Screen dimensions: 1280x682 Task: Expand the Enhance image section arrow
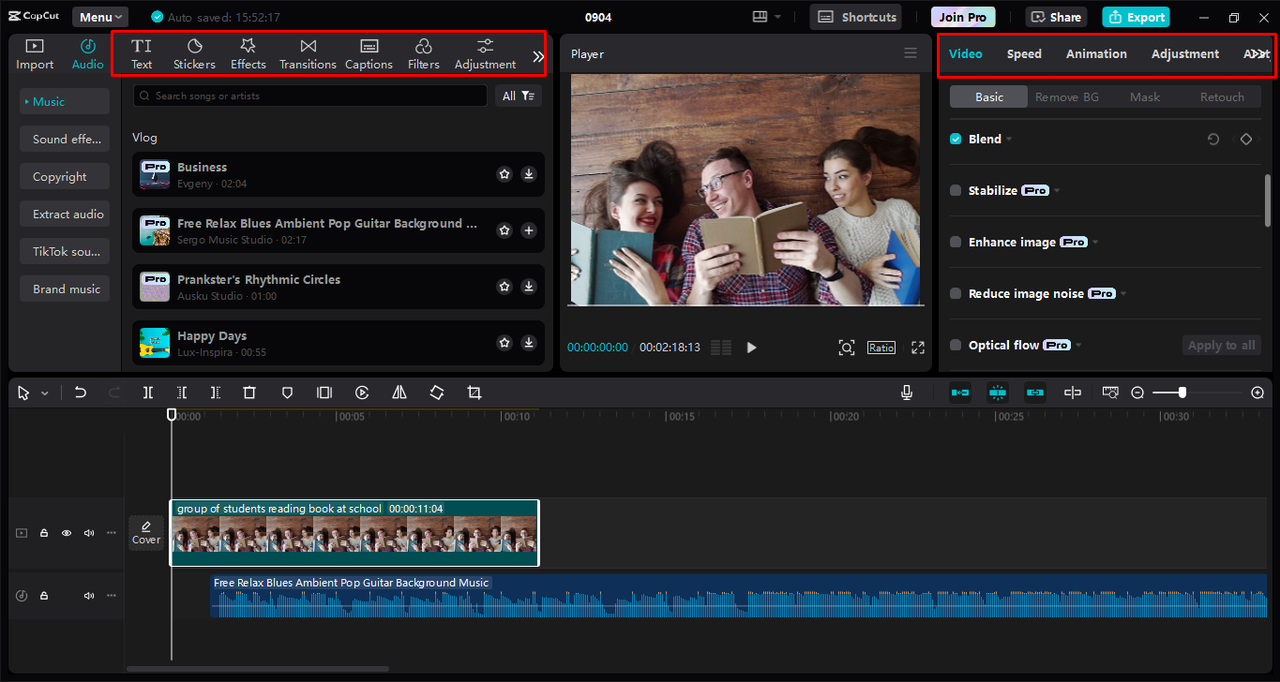click(x=1095, y=243)
